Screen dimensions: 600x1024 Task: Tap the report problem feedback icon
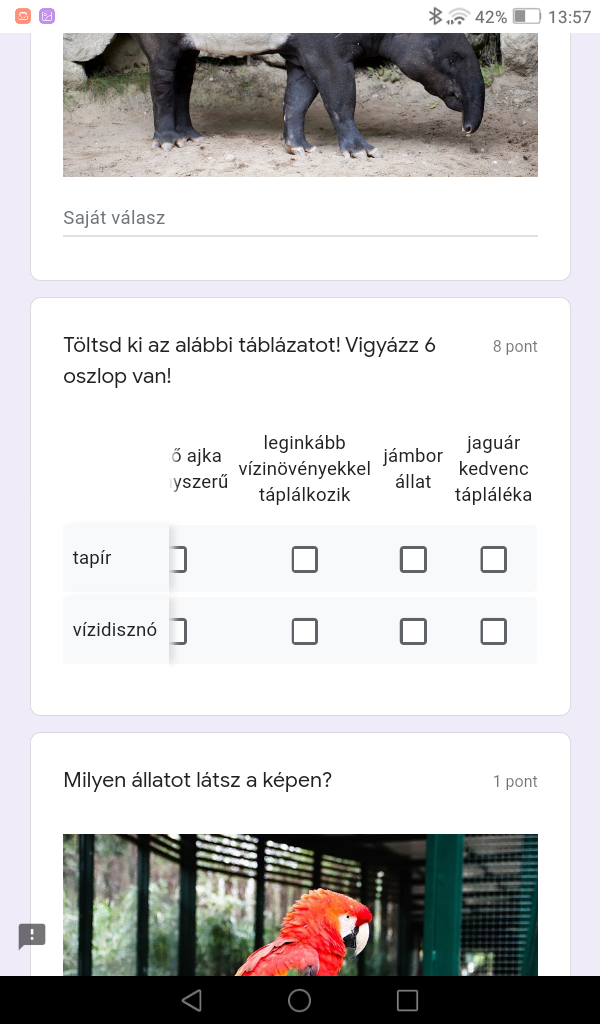[32, 936]
